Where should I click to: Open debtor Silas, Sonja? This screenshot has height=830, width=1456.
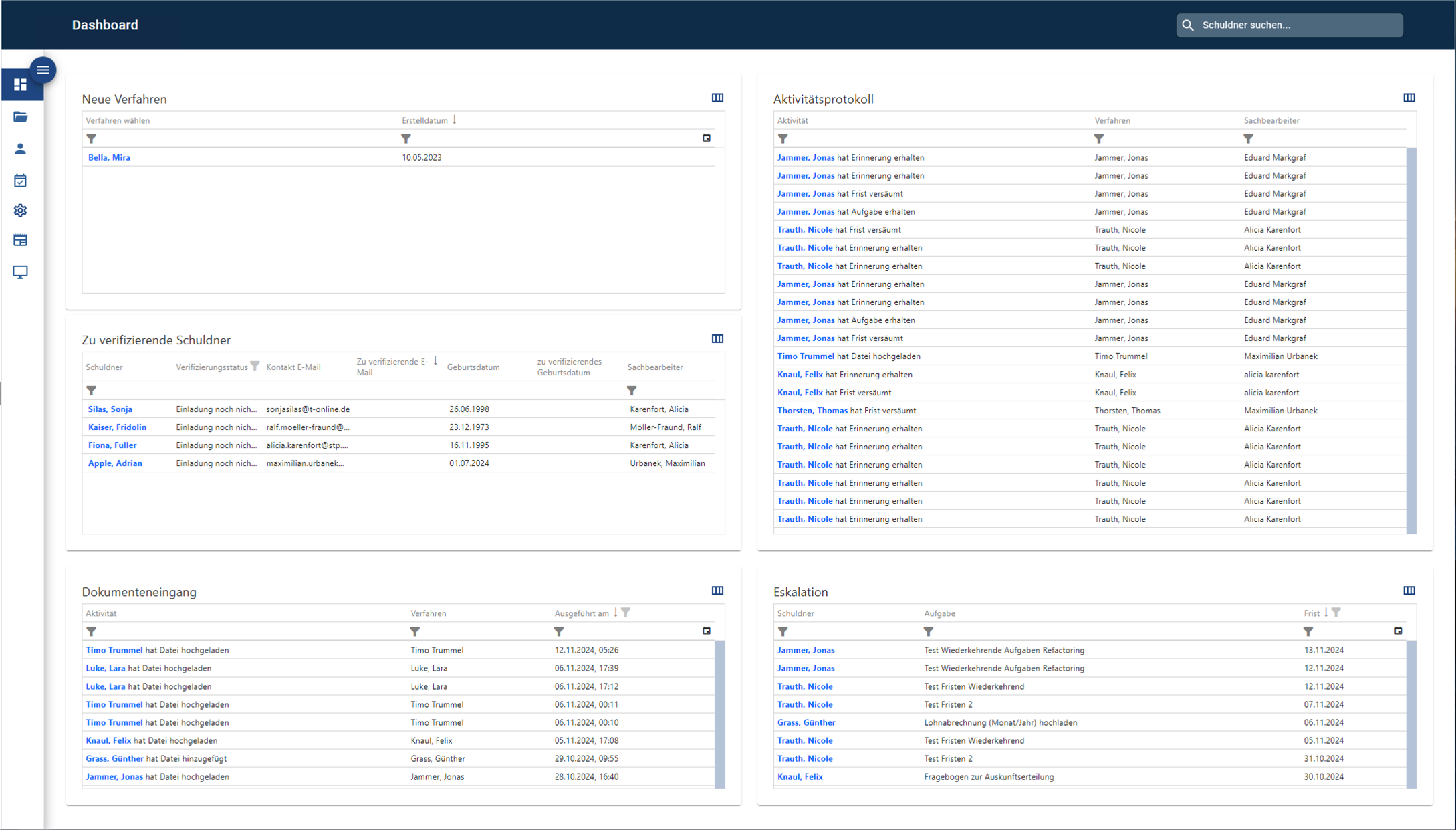(x=110, y=409)
